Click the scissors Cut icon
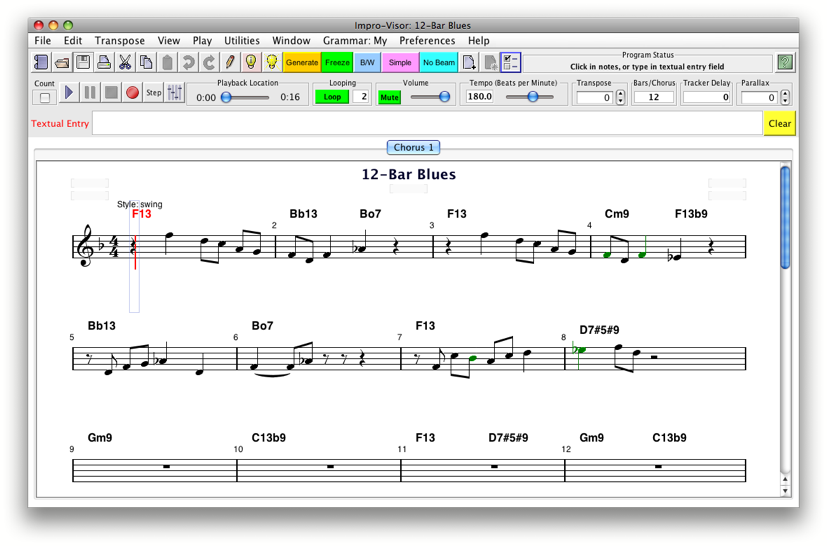The image size is (827, 546). (x=125, y=63)
